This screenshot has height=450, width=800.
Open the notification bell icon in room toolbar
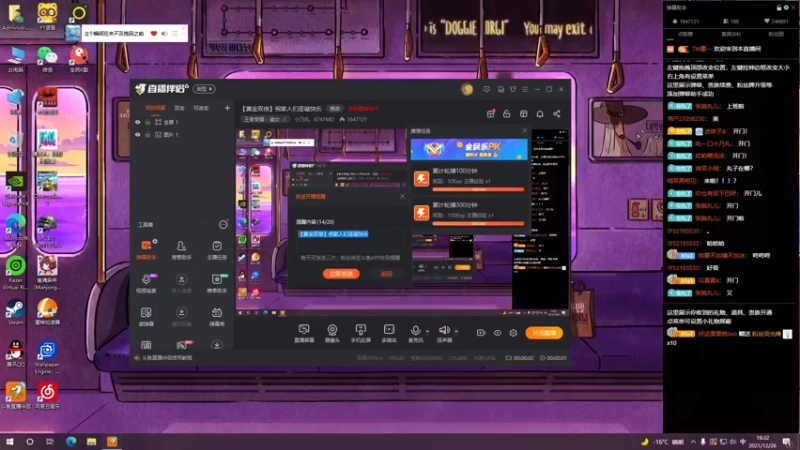[x=540, y=114]
